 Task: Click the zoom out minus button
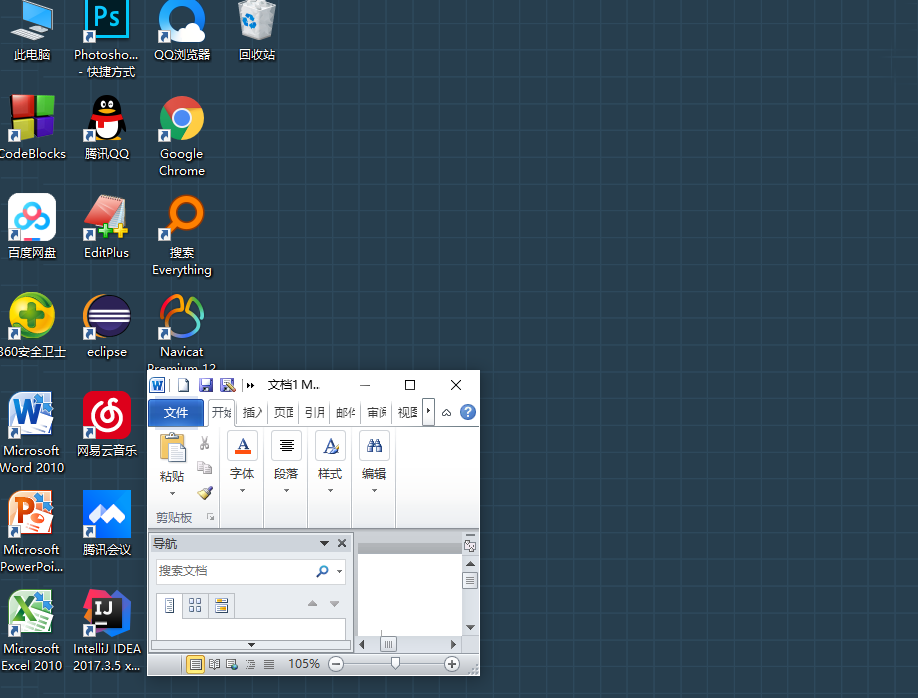click(x=336, y=664)
